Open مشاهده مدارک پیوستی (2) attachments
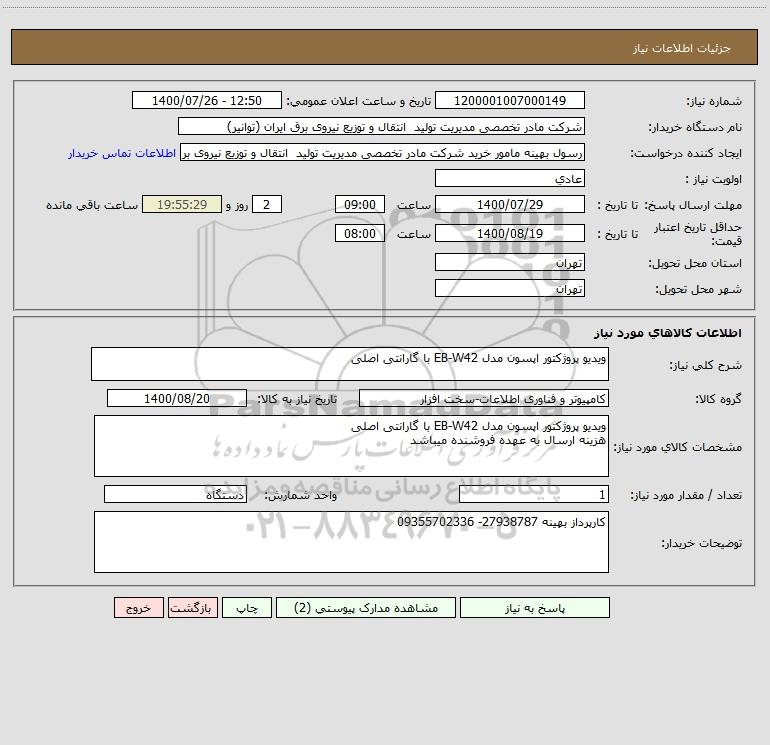This screenshot has width=770, height=745. 366,608
